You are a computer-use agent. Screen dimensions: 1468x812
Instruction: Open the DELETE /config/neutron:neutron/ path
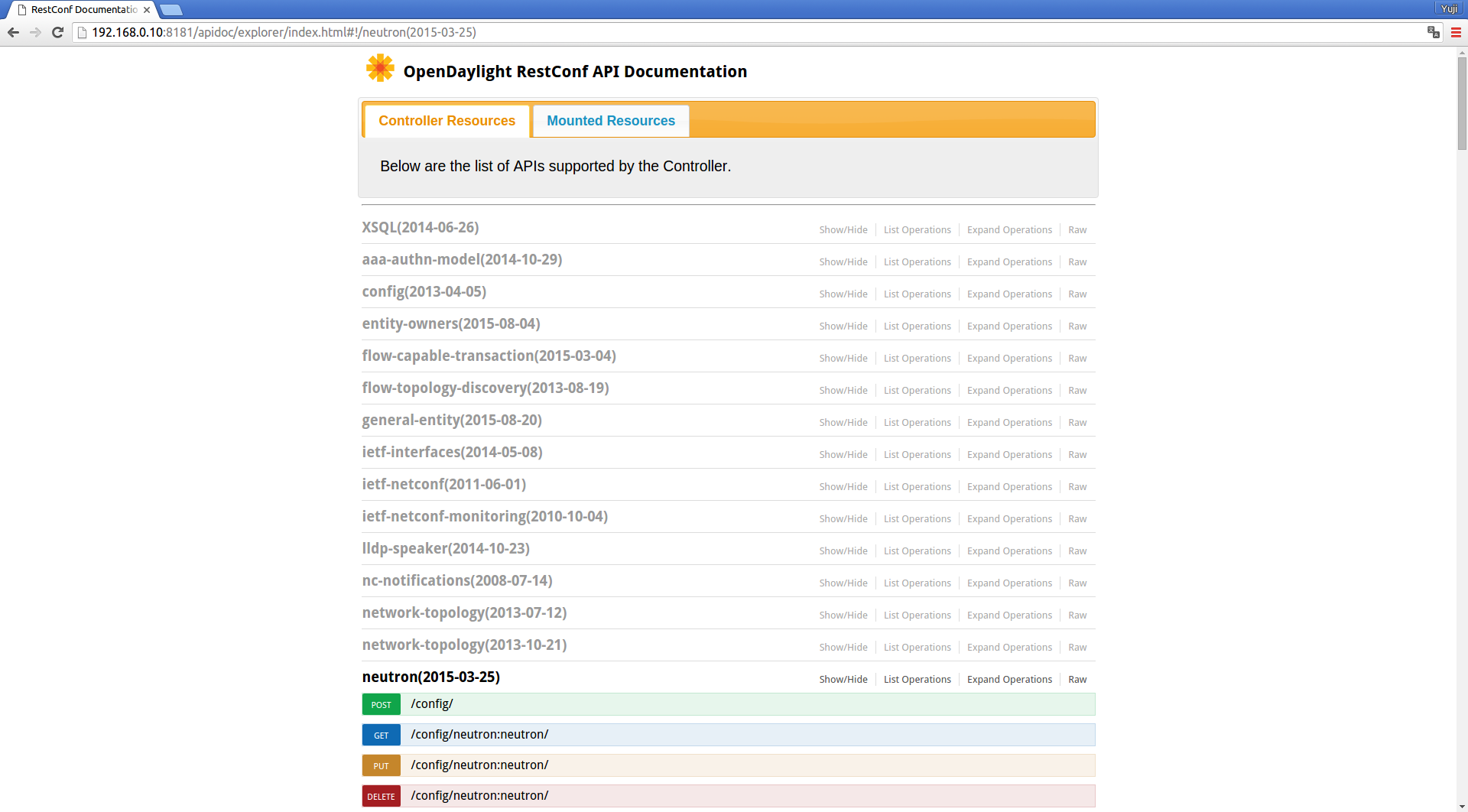[x=479, y=796]
